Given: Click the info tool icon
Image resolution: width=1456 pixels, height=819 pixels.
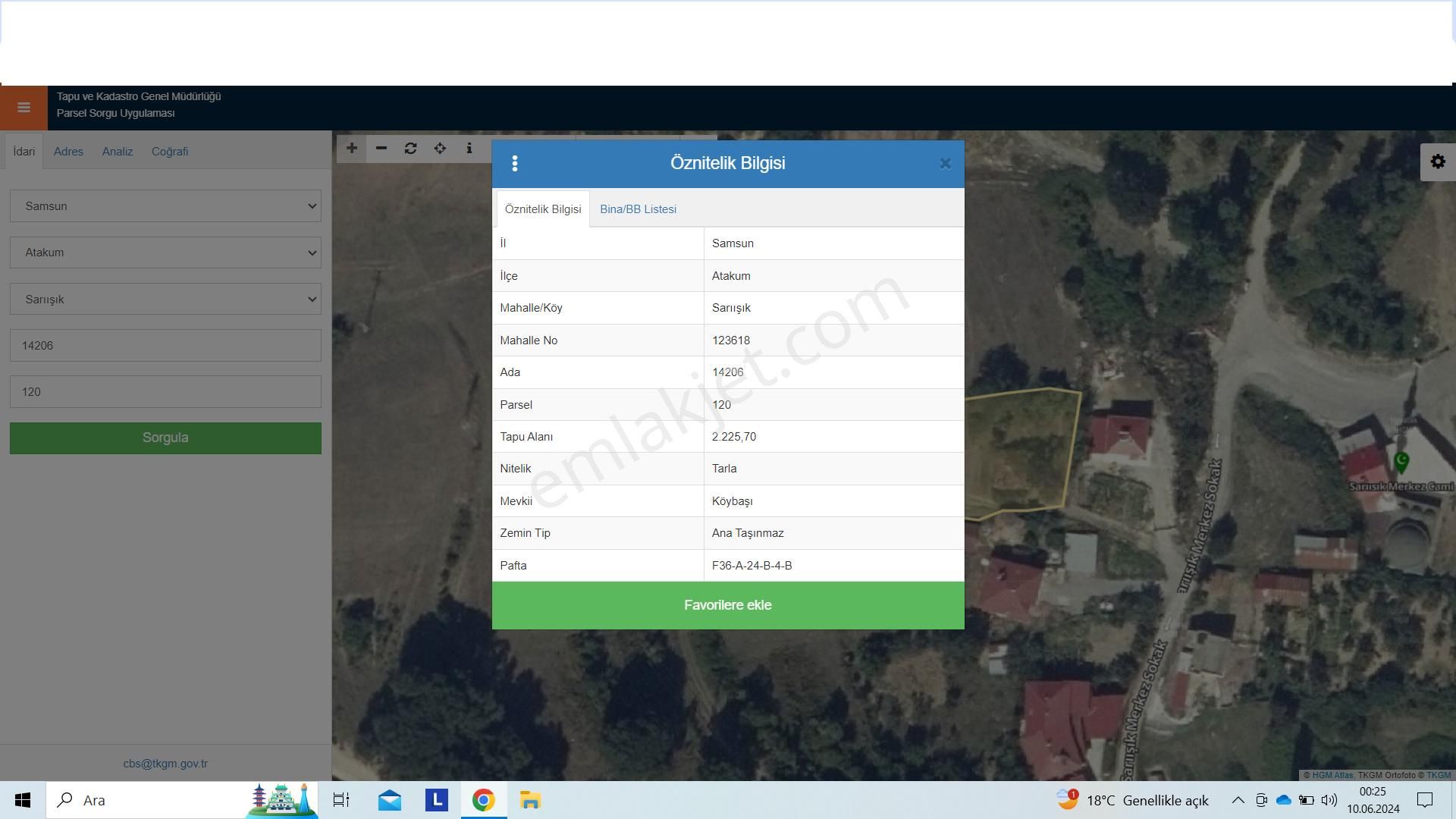Looking at the screenshot, I should pyautogui.click(x=469, y=149).
